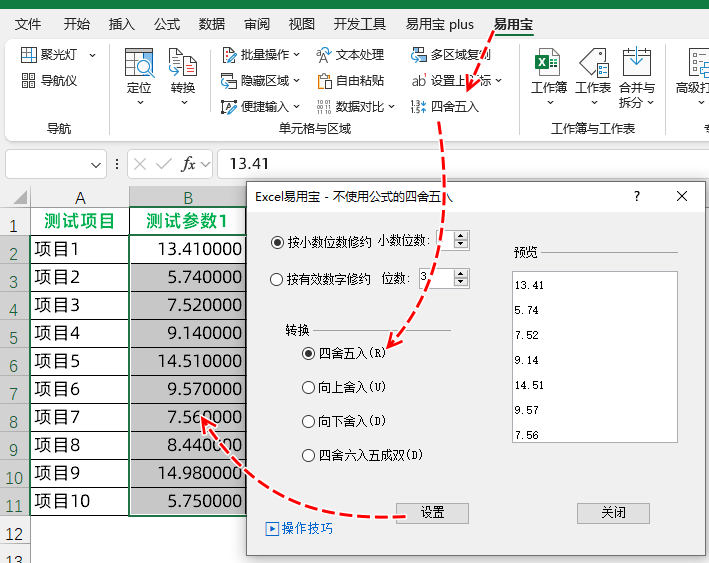Switch to the 开始 tab
This screenshot has height=563, width=709.
coord(76,24)
